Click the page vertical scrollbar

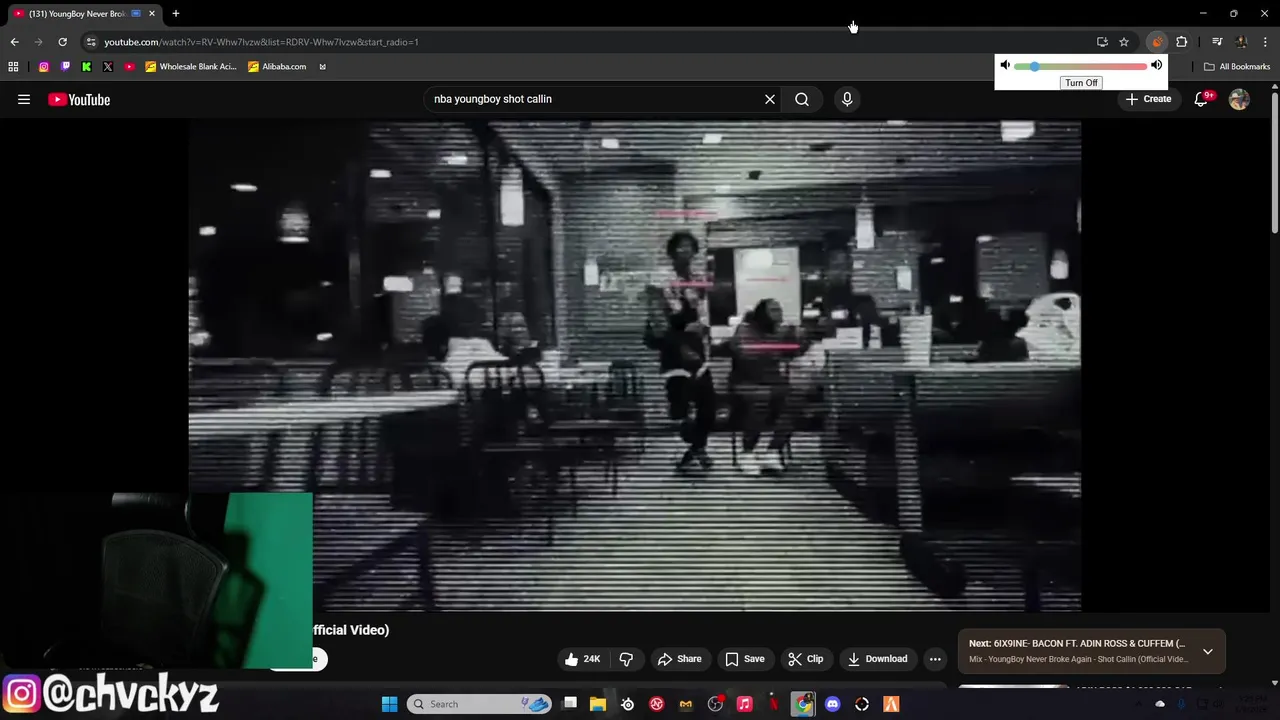point(1274,165)
